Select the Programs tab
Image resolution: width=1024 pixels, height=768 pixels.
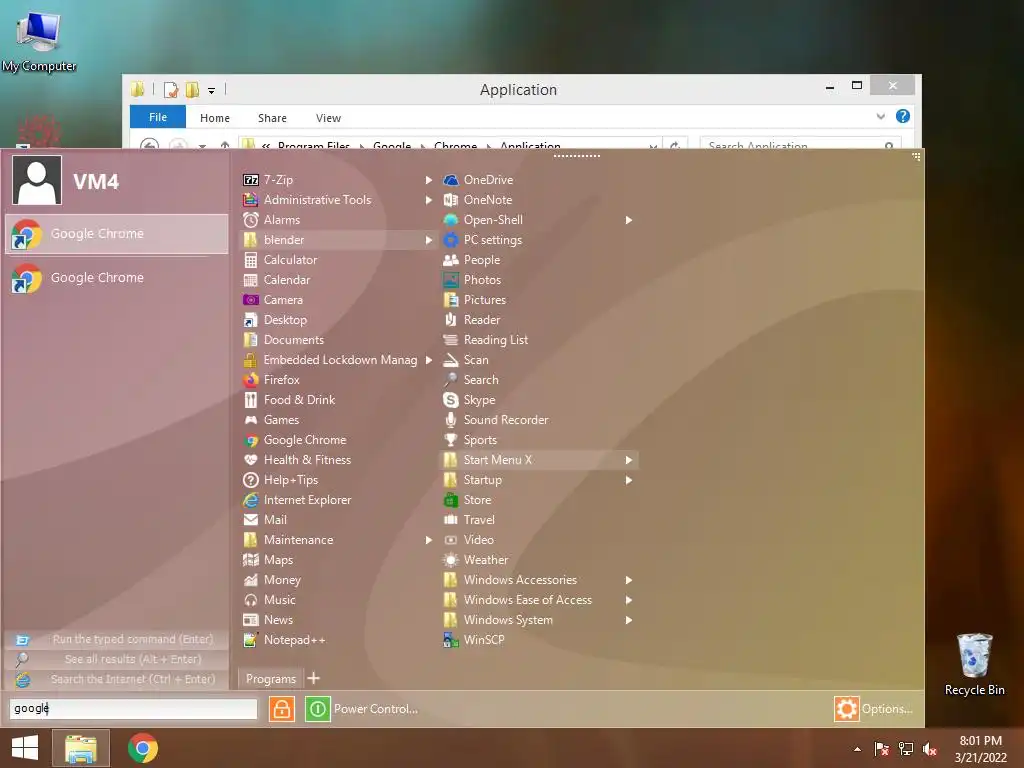(270, 679)
